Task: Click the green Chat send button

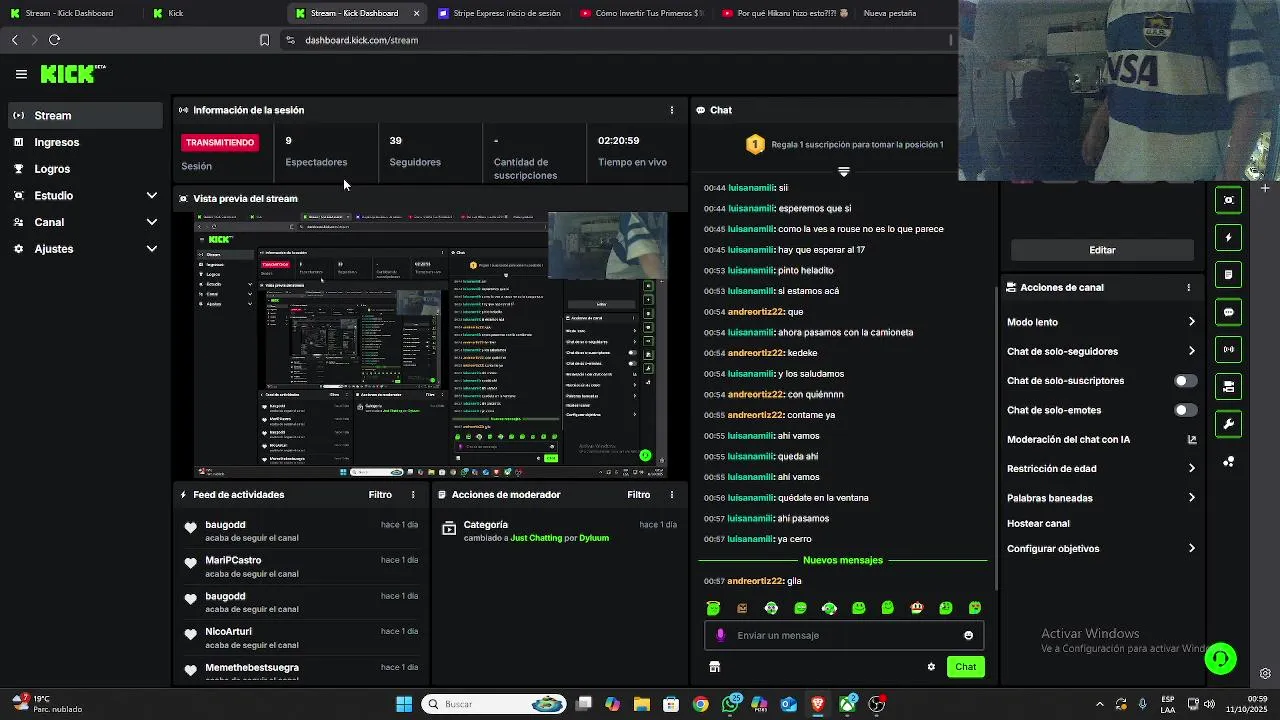Action: 965,667
